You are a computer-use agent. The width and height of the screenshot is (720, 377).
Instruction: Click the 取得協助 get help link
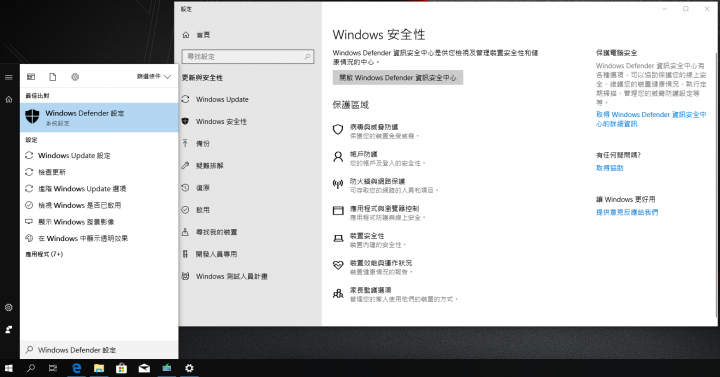pos(609,168)
